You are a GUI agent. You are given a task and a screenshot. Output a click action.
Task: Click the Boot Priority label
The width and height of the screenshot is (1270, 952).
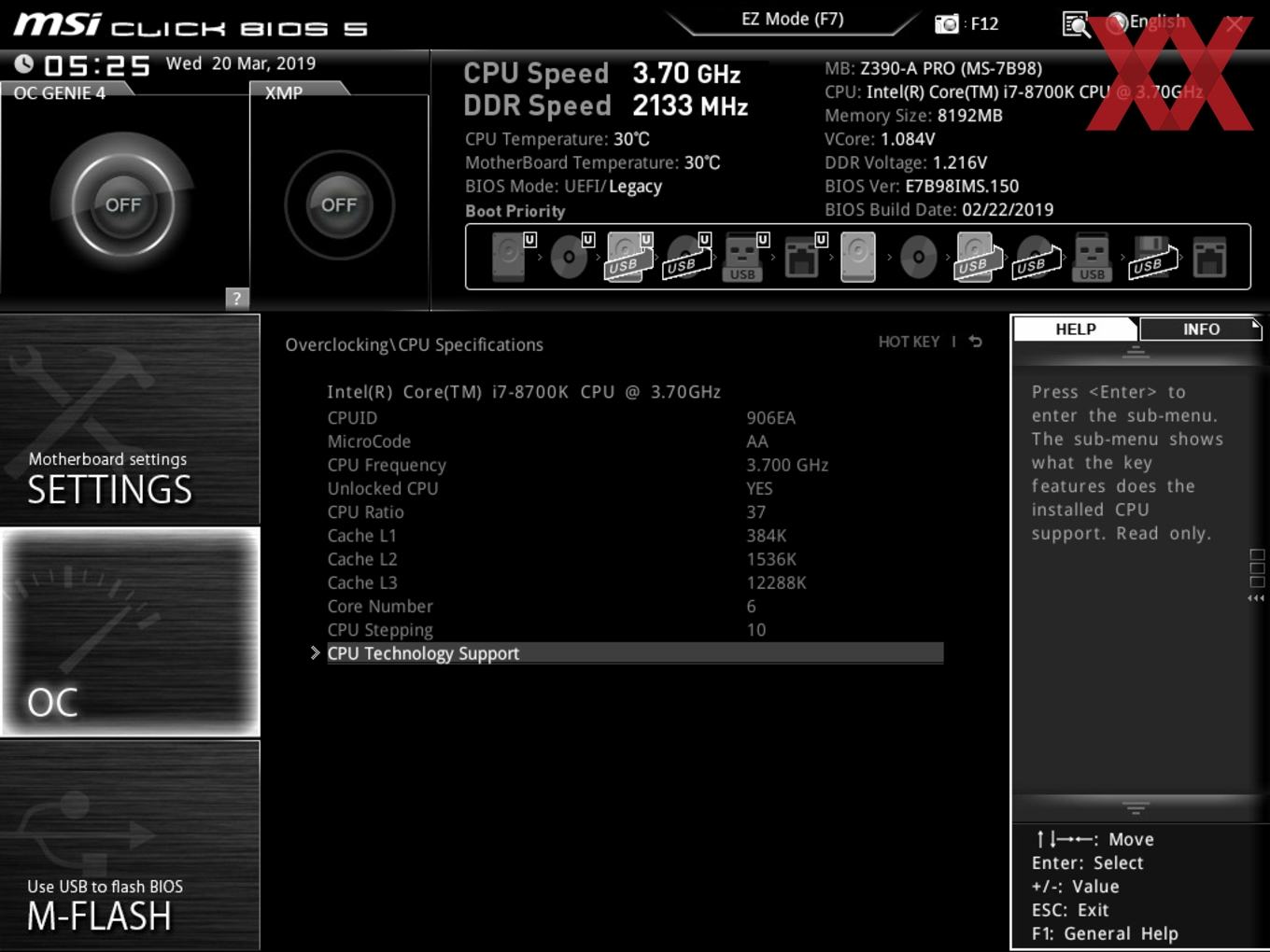(x=515, y=211)
